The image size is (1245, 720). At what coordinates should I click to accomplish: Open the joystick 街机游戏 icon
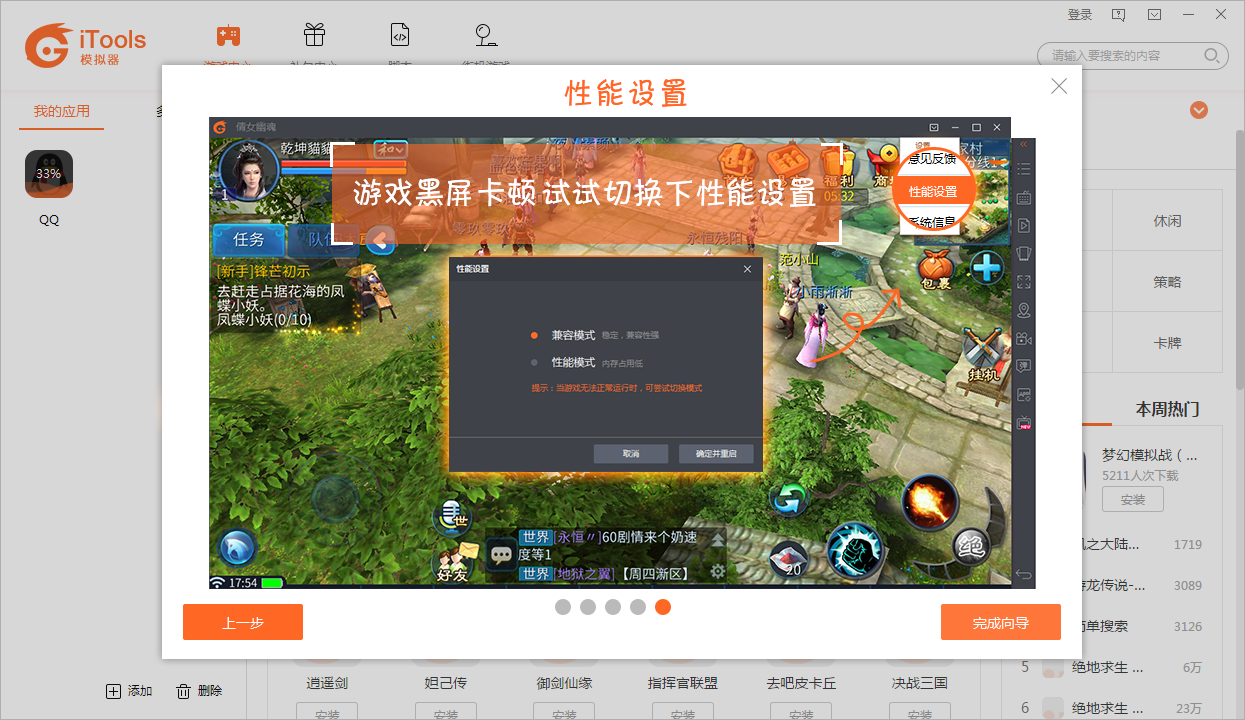486,36
